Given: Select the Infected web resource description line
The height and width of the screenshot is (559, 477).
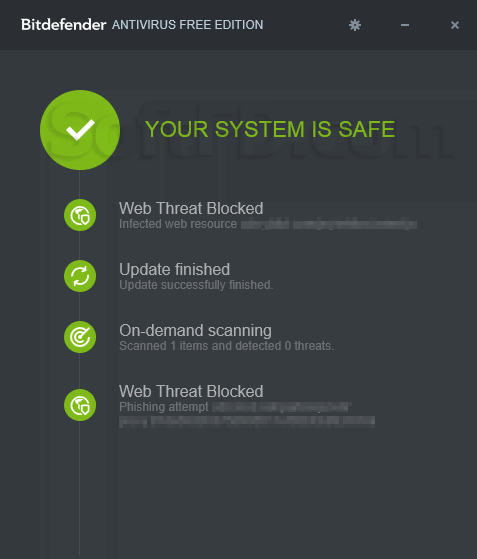Looking at the screenshot, I should [268, 224].
